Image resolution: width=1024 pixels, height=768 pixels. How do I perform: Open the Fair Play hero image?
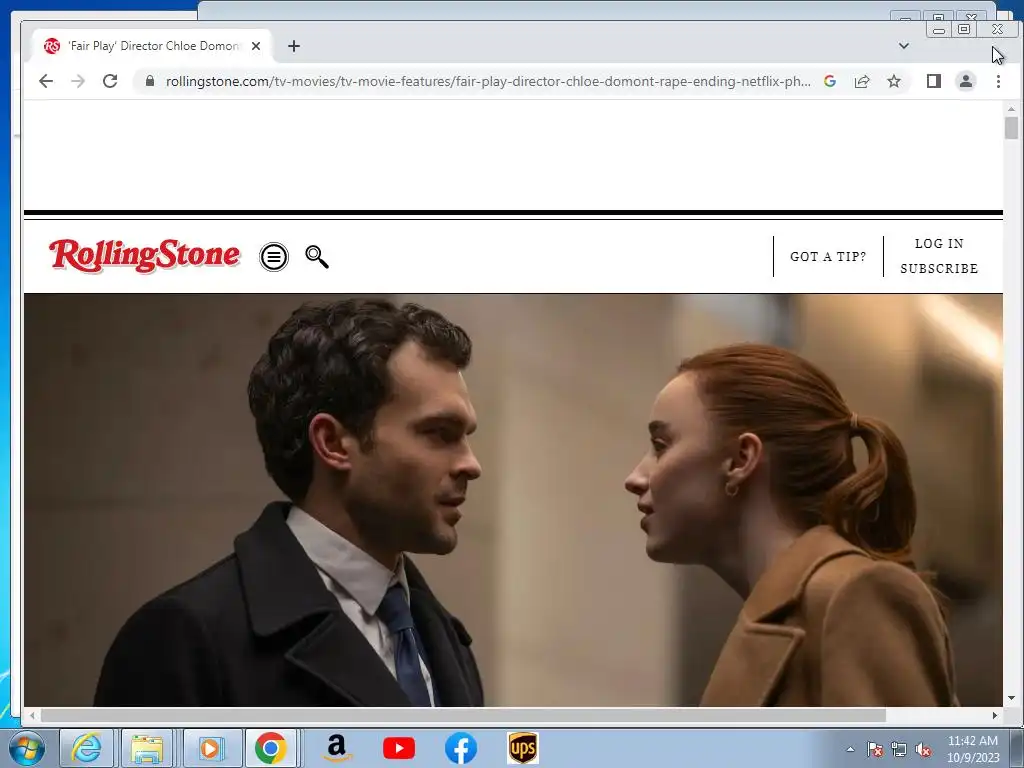513,500
